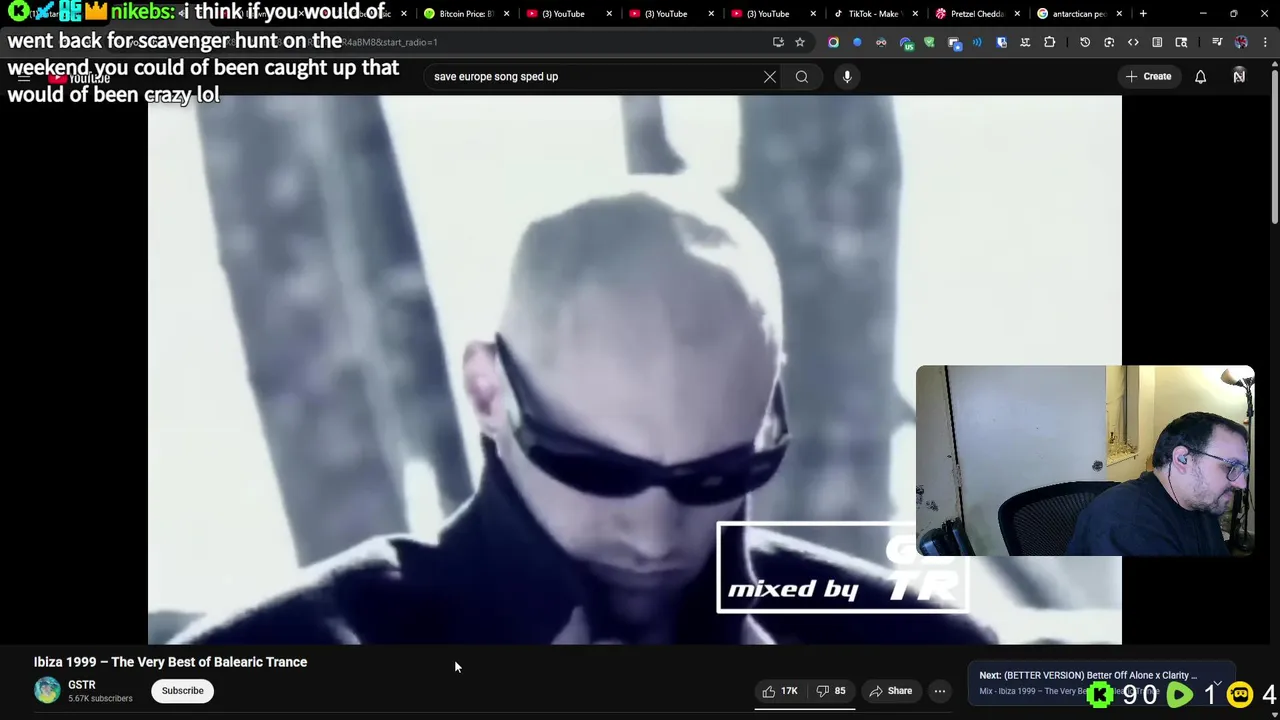The height and width of the screenshot is (720, 1280).
Task: Click the blue sound waves extension icon
Action: point(977,42)
